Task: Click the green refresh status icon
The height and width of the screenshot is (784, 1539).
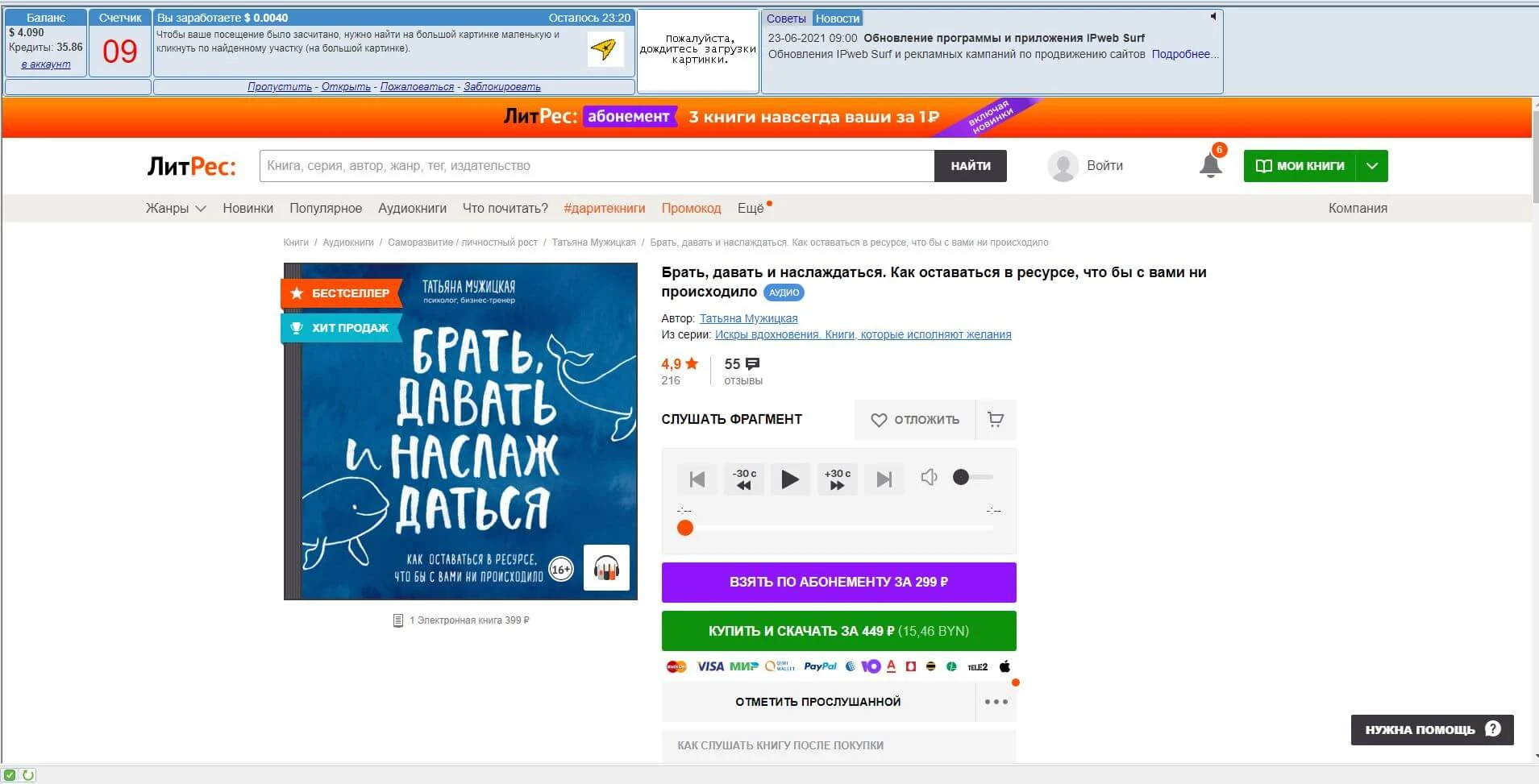Action: pos(28,775)
